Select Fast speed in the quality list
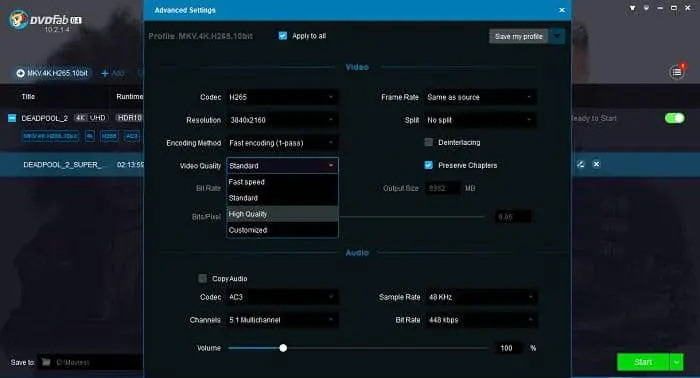Viewport: 700px width, 378px height. (x=282, y=182)
